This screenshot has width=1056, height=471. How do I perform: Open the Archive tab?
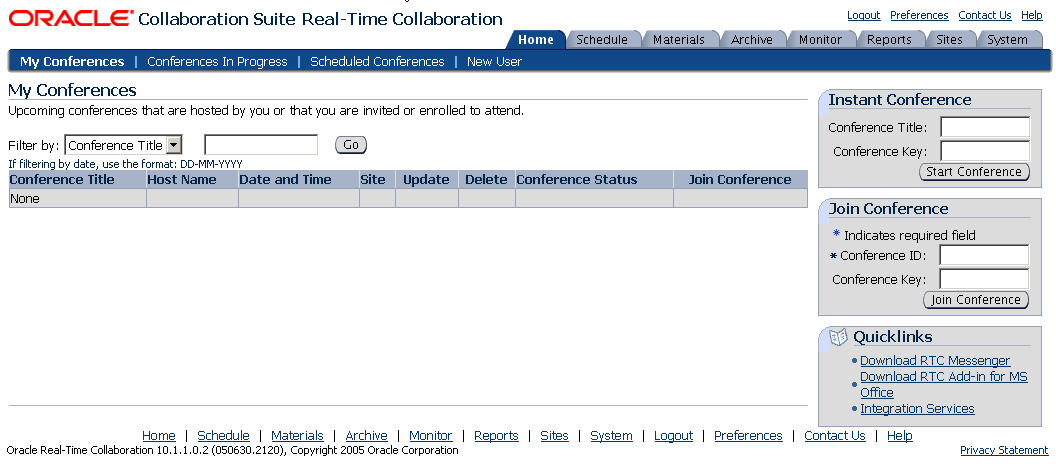tap(752, 40)
